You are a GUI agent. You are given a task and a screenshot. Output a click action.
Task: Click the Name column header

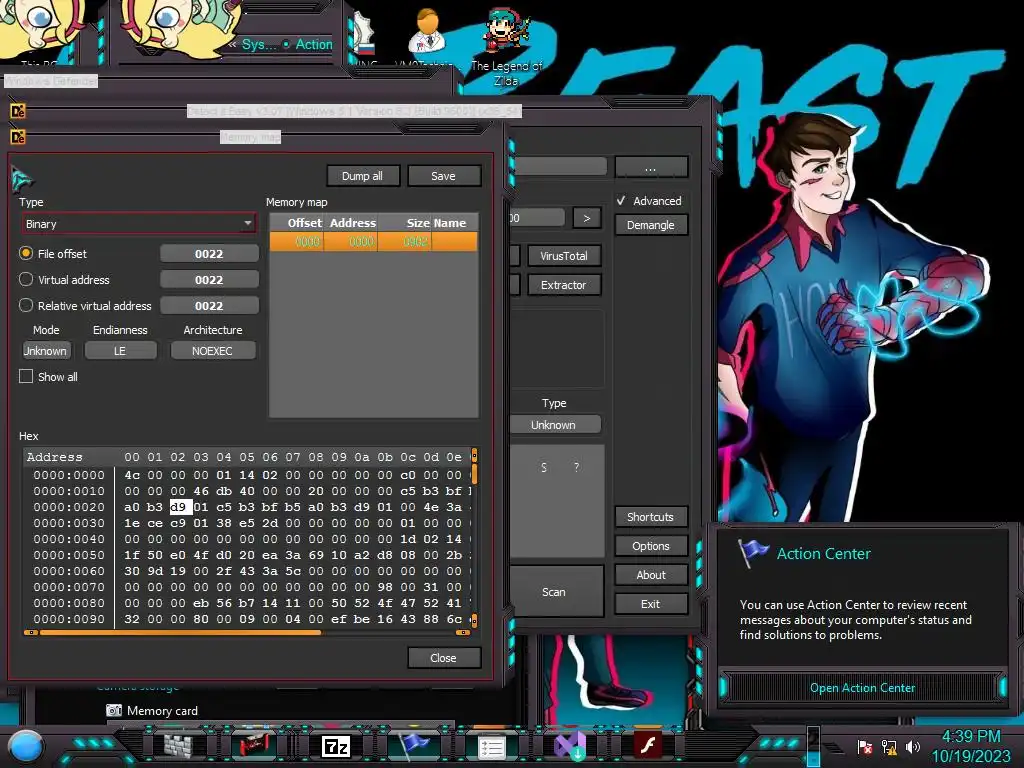tap(455, 223)
